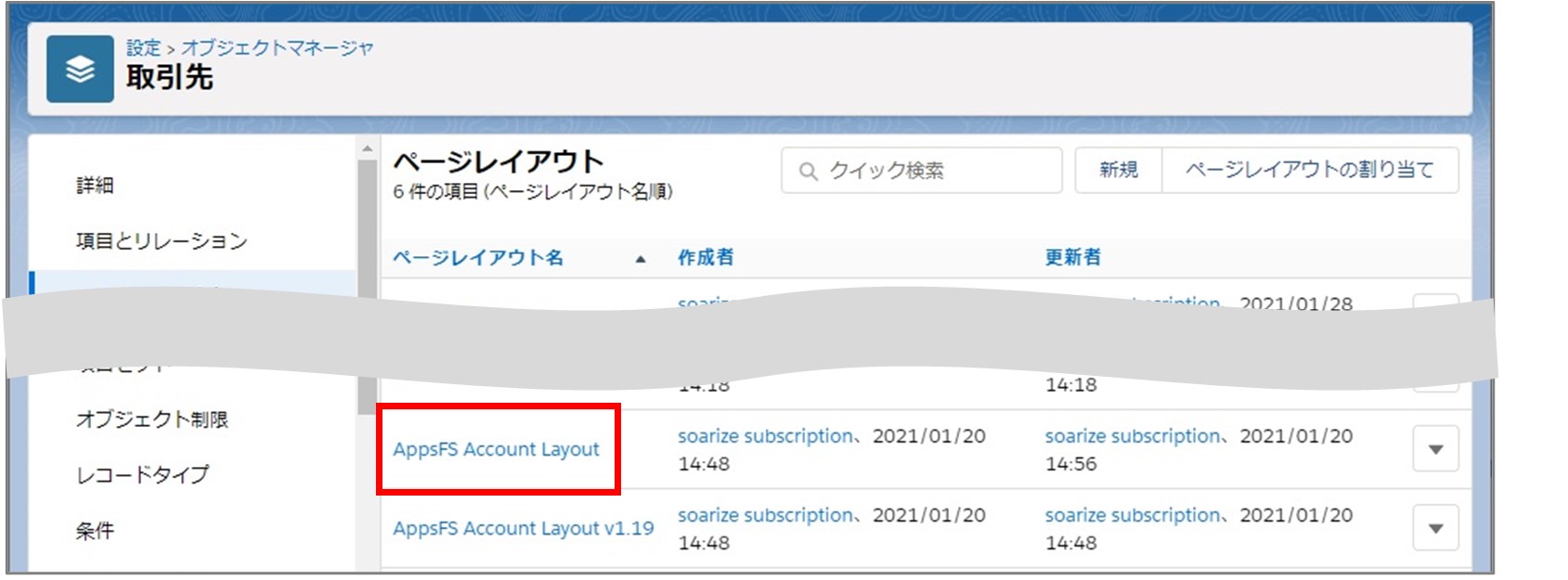Viewport: 1568px width, 580px height.
Task: Expand row menu for AppsFS Account Layout v1.19
Action: click(x=1436, y=528)
